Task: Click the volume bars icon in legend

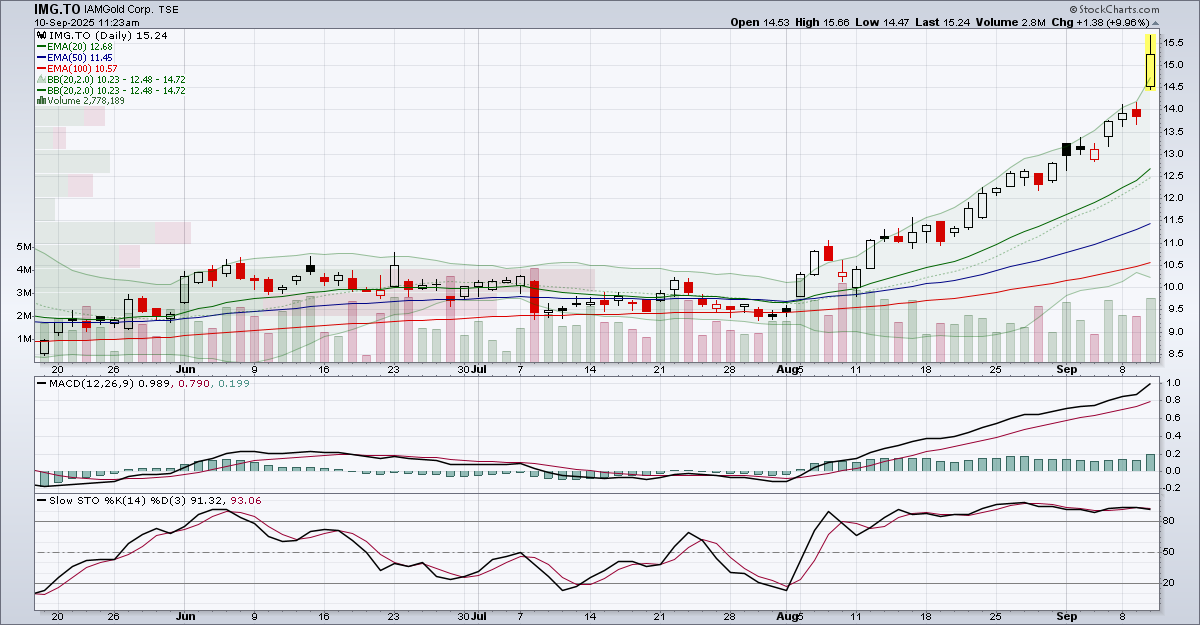Action: click(x=41, y=101)
